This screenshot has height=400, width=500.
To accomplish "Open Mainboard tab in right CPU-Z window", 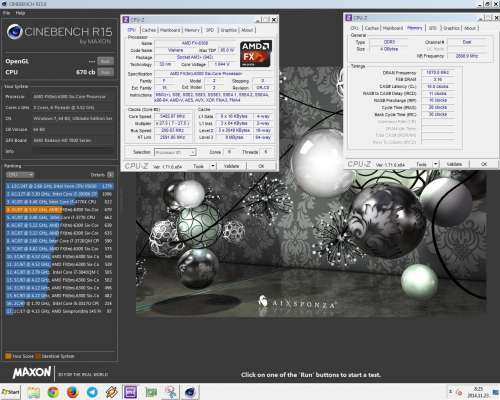I will pos(393,28).
